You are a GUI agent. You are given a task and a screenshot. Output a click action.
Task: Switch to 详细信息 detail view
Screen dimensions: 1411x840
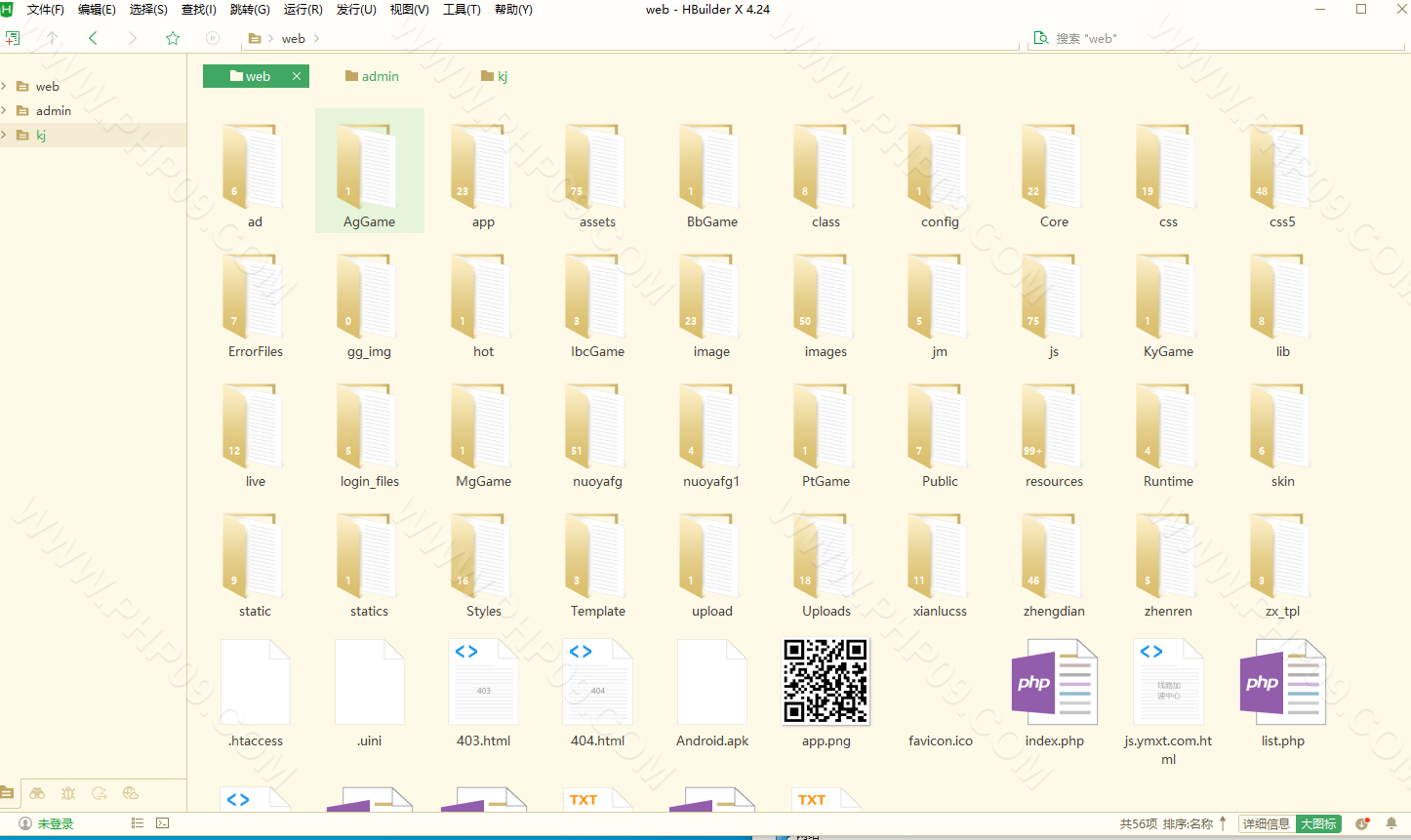tap(1266, 823)
